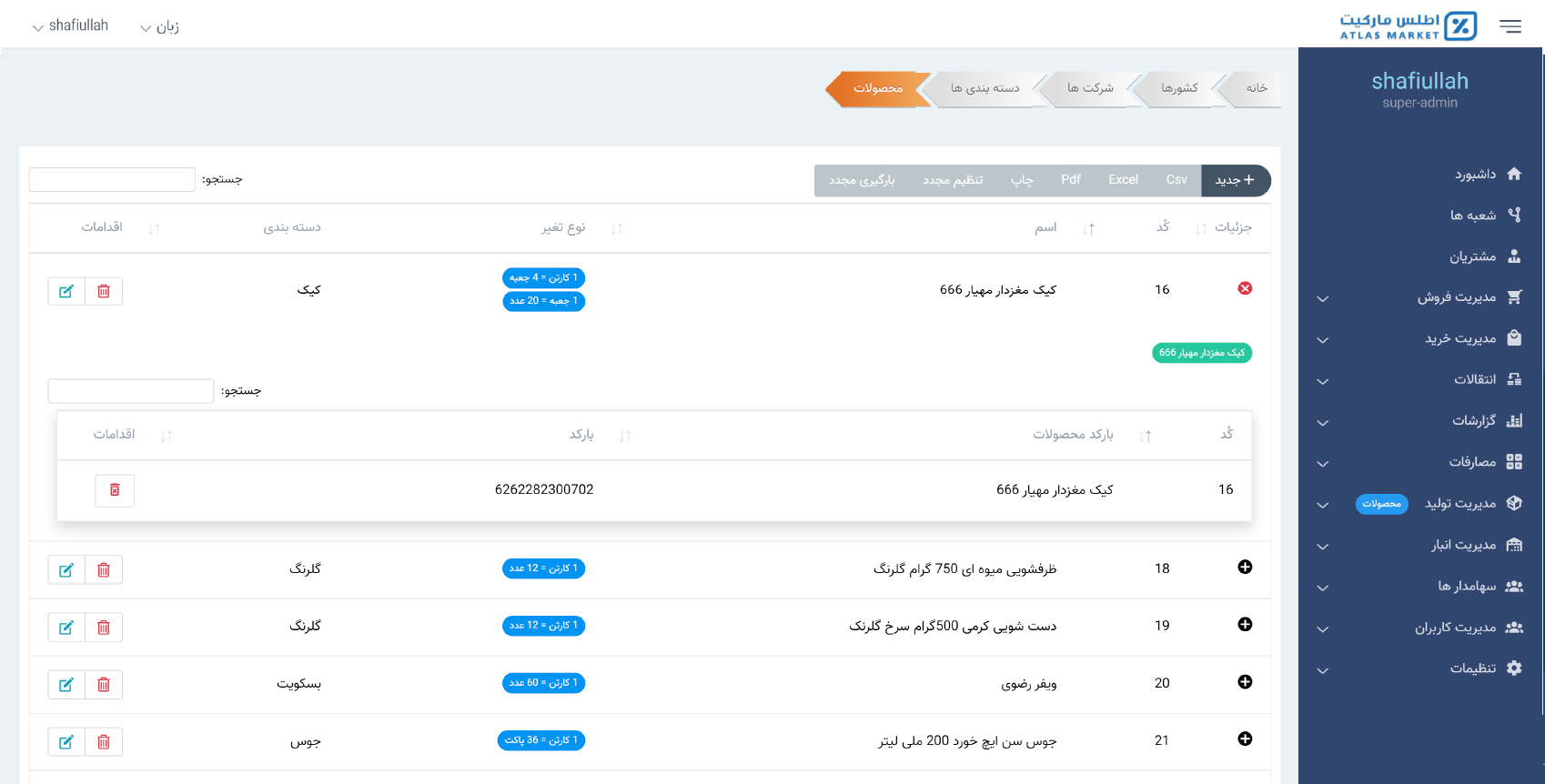Image resolution: width=1545 pixels, height=784 pixels.
Task: Open the داشبورد home icon
Action: coord(1514,174)
